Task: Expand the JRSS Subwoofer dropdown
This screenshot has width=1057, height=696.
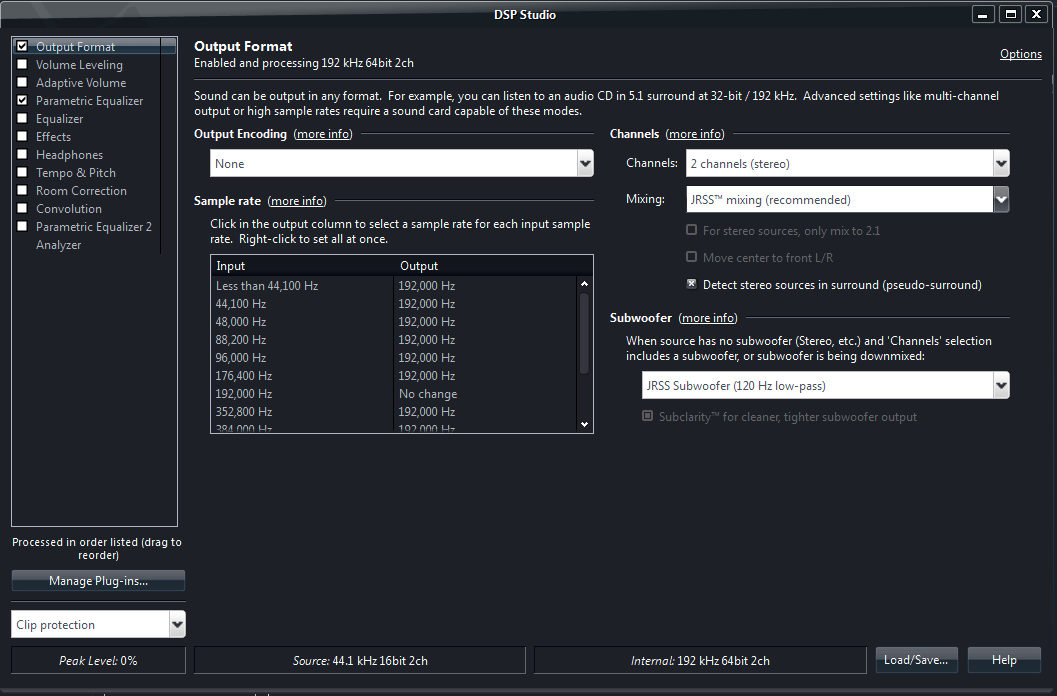Action: [1000, 386]
